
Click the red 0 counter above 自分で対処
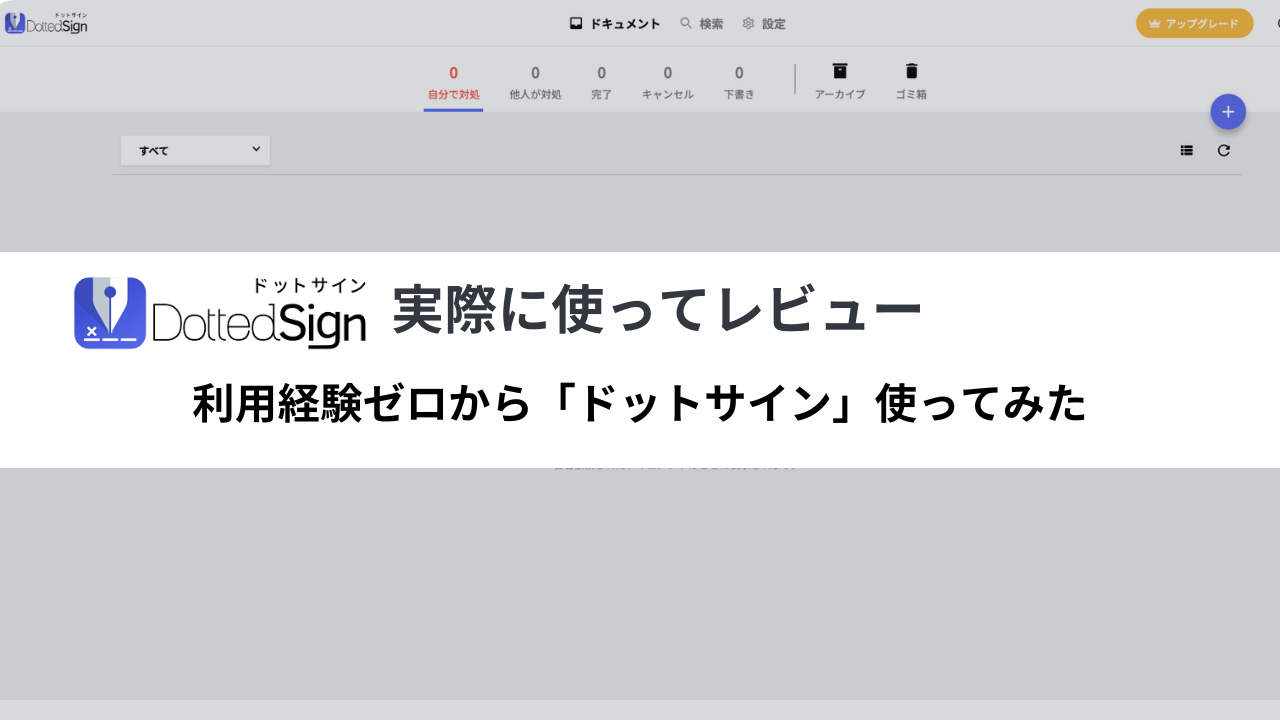click(x=452, y=73)
